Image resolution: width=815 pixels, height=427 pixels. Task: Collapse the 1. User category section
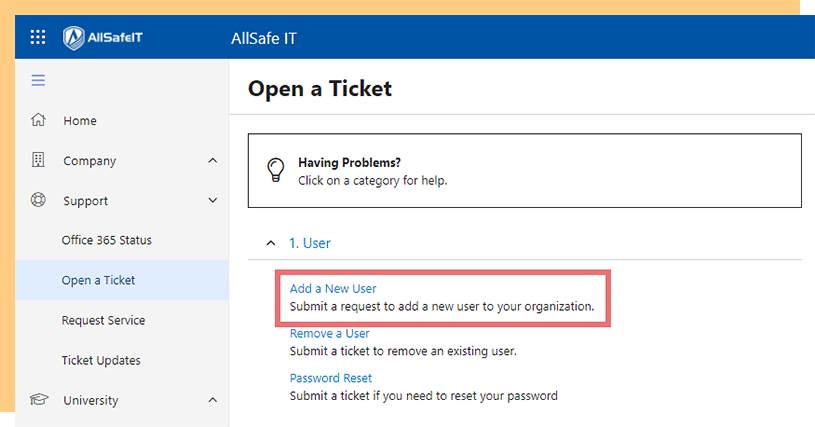point(270,243)
